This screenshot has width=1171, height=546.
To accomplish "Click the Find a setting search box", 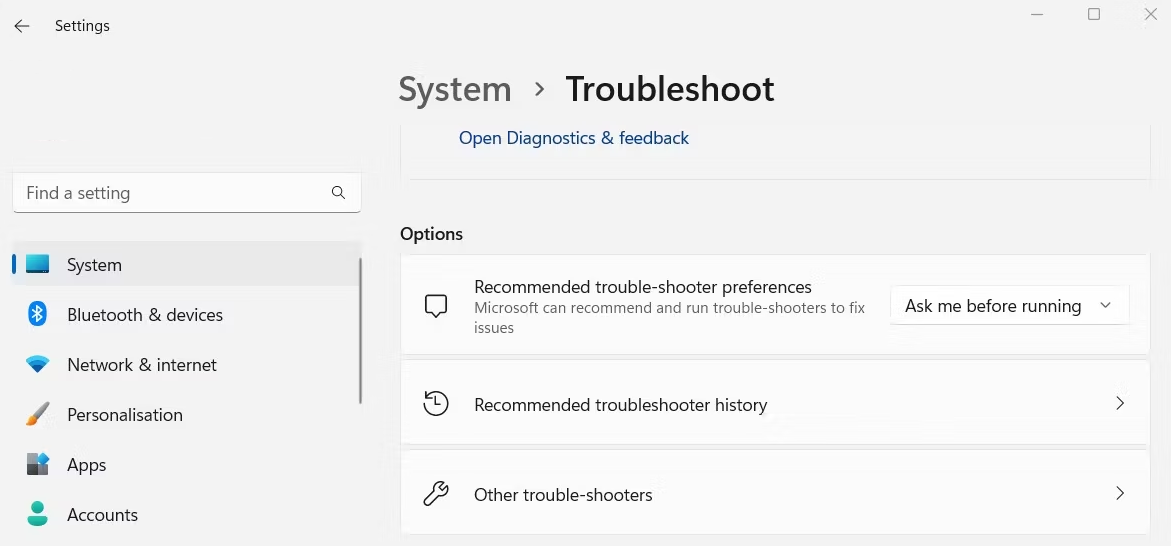I will point(175,193).
